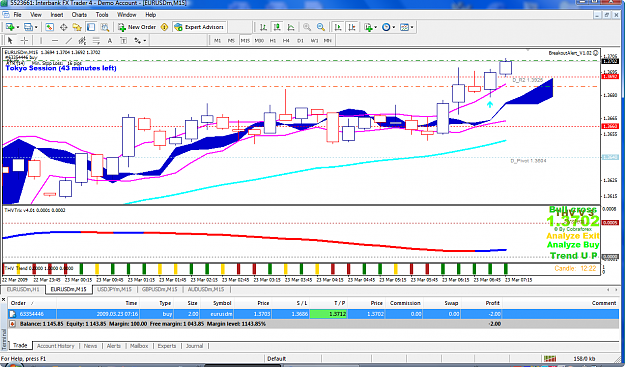Switch timeframe to M1
This screenshot has width=625, height=367.
pos(217,41)
